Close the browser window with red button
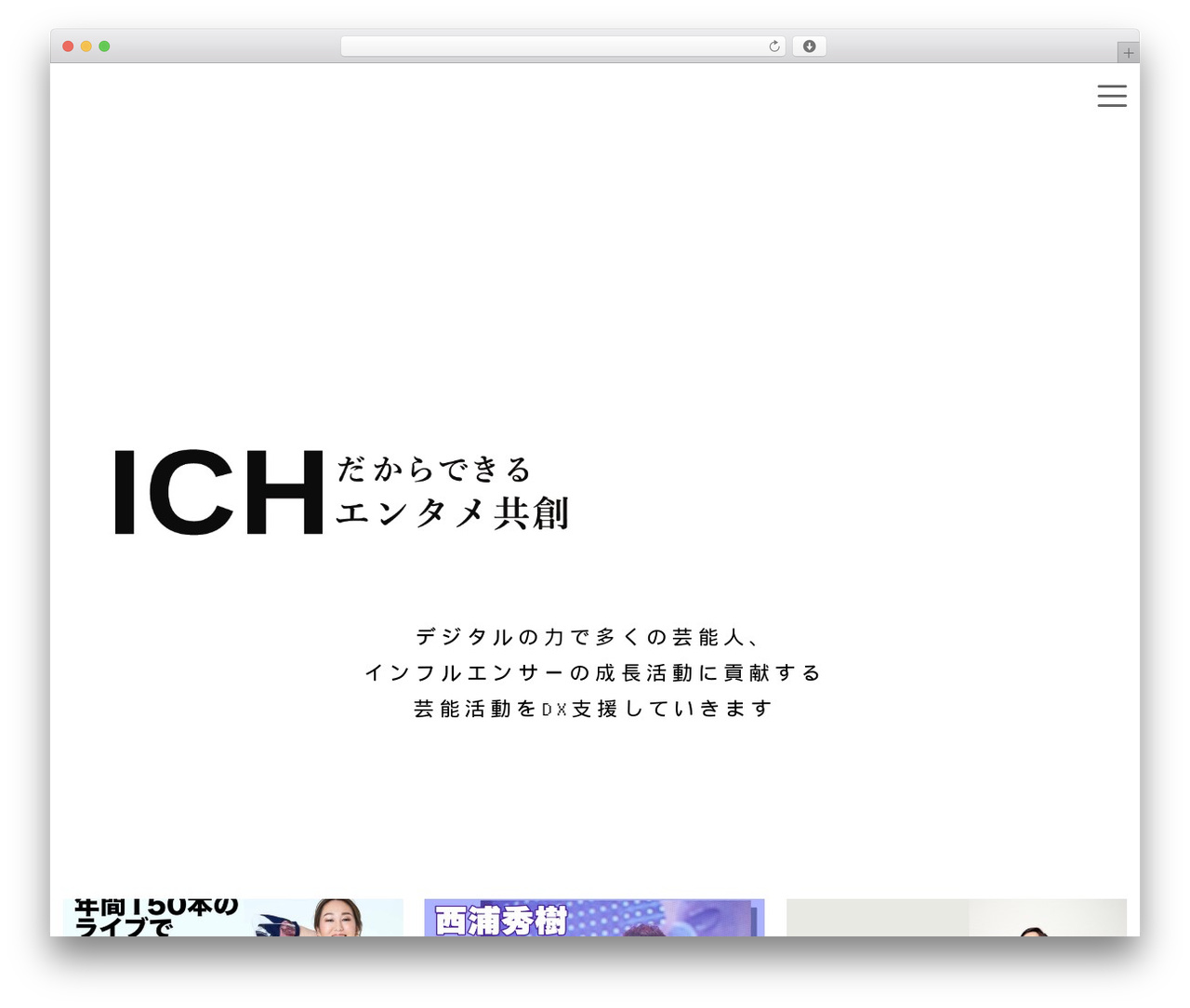 click(x=68, y=46)
